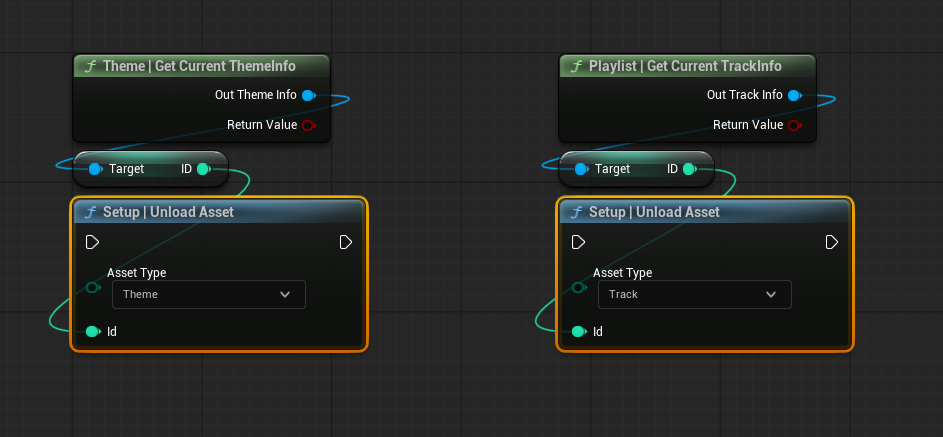
Task: Click the function icon on the Theme Unload Asset header
Action: (90, 212)
